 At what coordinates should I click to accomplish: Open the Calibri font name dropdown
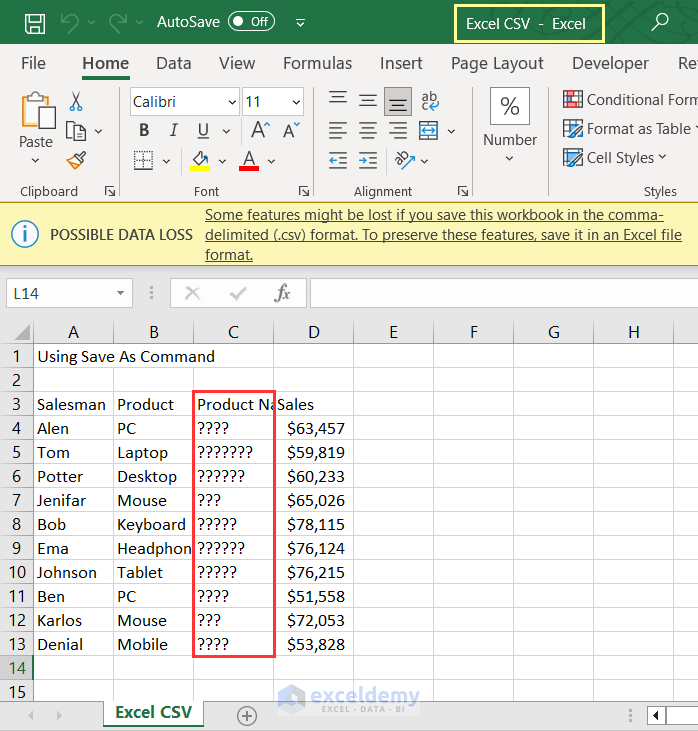[x=232, y=102]
